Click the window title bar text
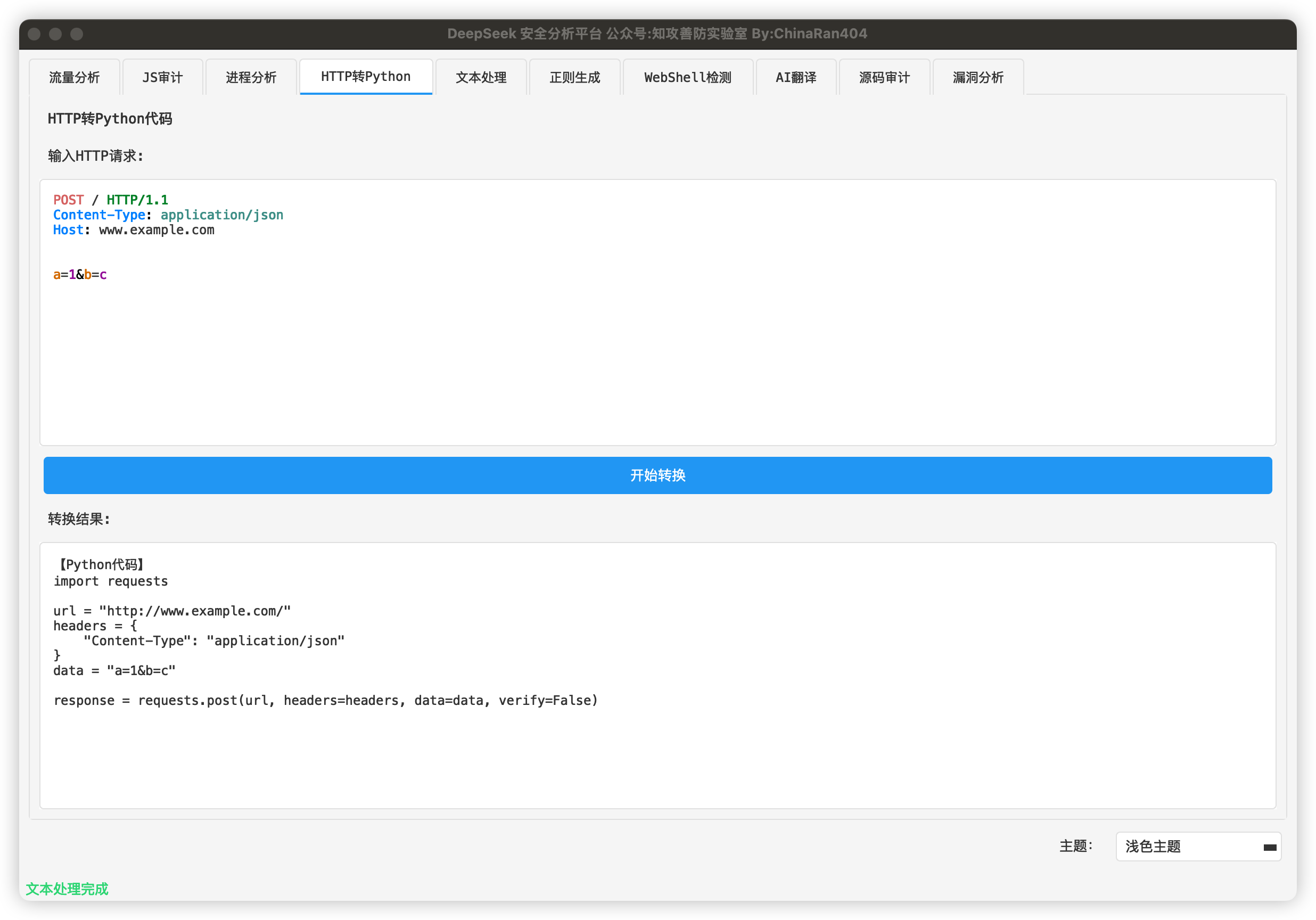Image resolution: width=1316 pixels, height=920 pixels. [657, 34]
